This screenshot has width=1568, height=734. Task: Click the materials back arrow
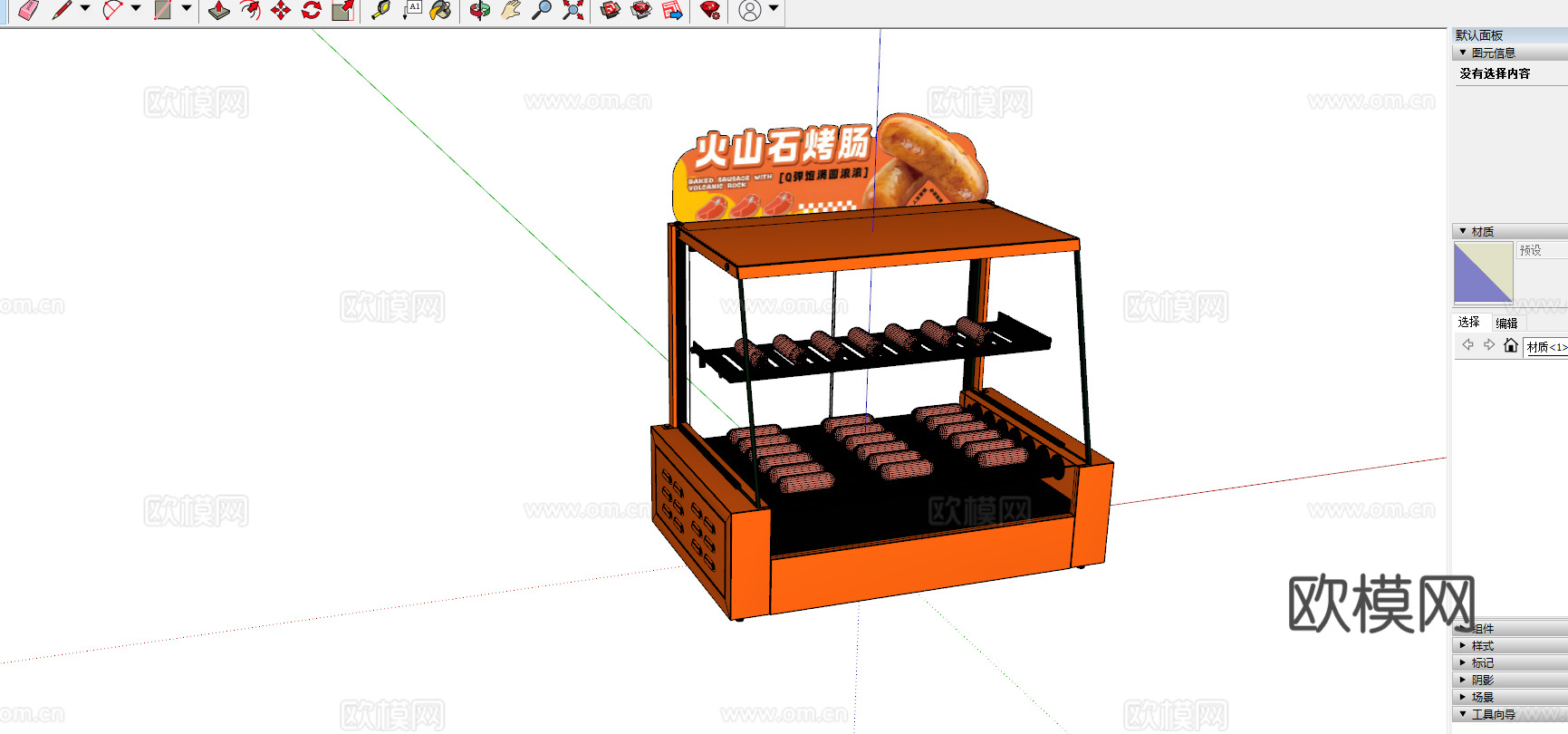point(1467,345)
